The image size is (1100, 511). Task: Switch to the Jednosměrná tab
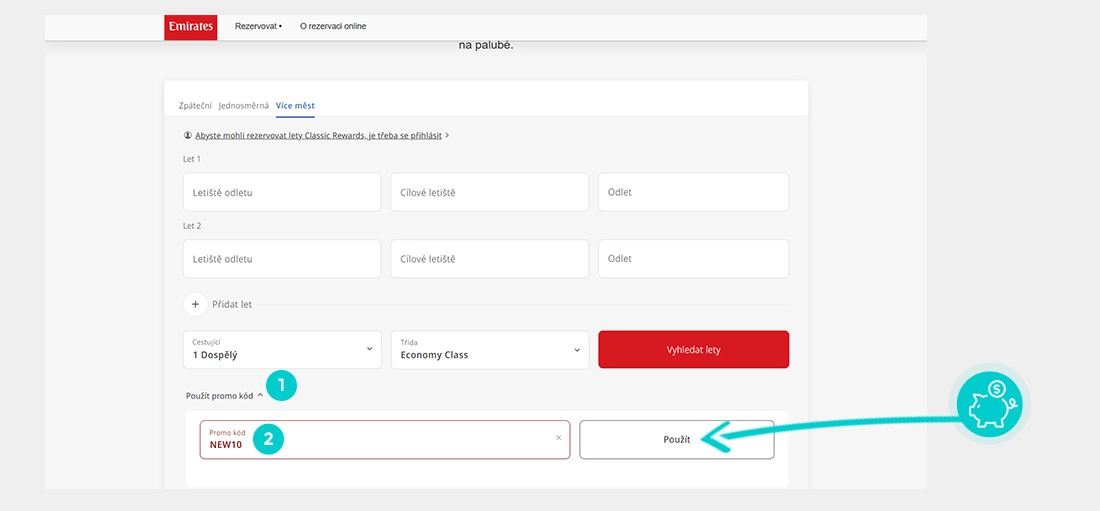[x=243, y=106]
